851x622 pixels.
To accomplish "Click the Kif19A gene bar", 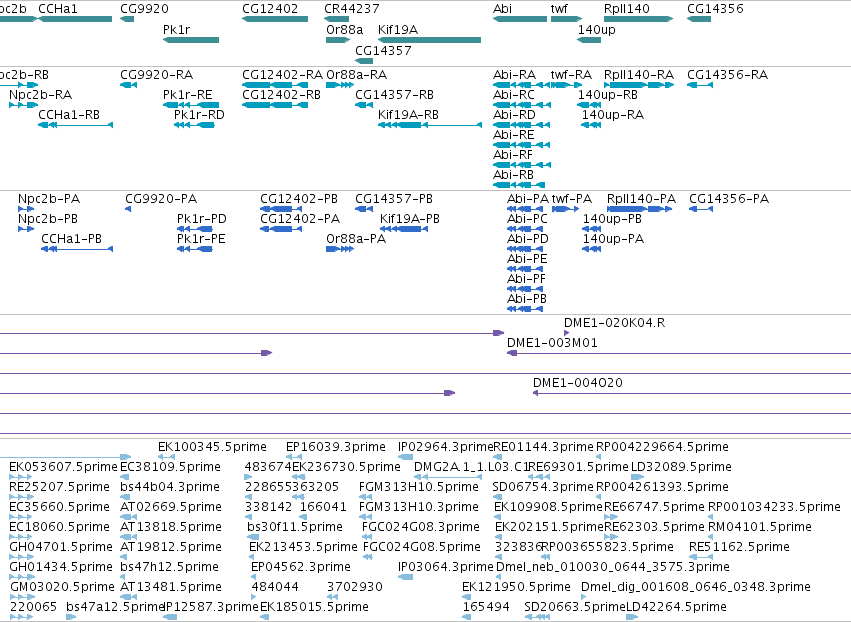I will (429, 40).
